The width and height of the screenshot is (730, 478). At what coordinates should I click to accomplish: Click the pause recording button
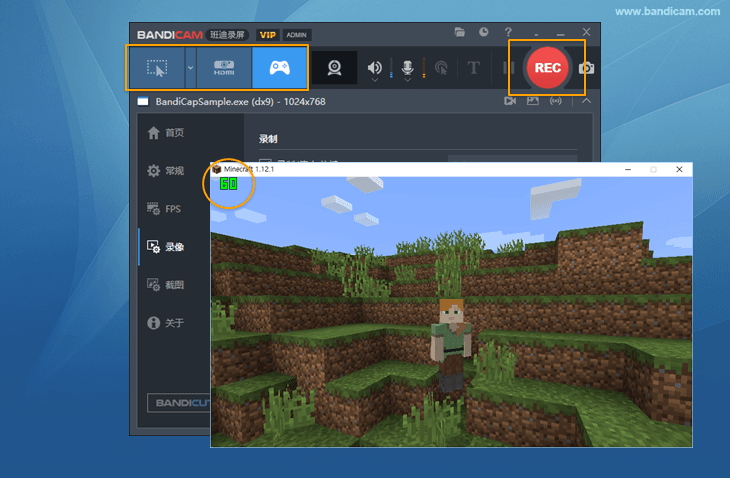[x=508, y=68]
